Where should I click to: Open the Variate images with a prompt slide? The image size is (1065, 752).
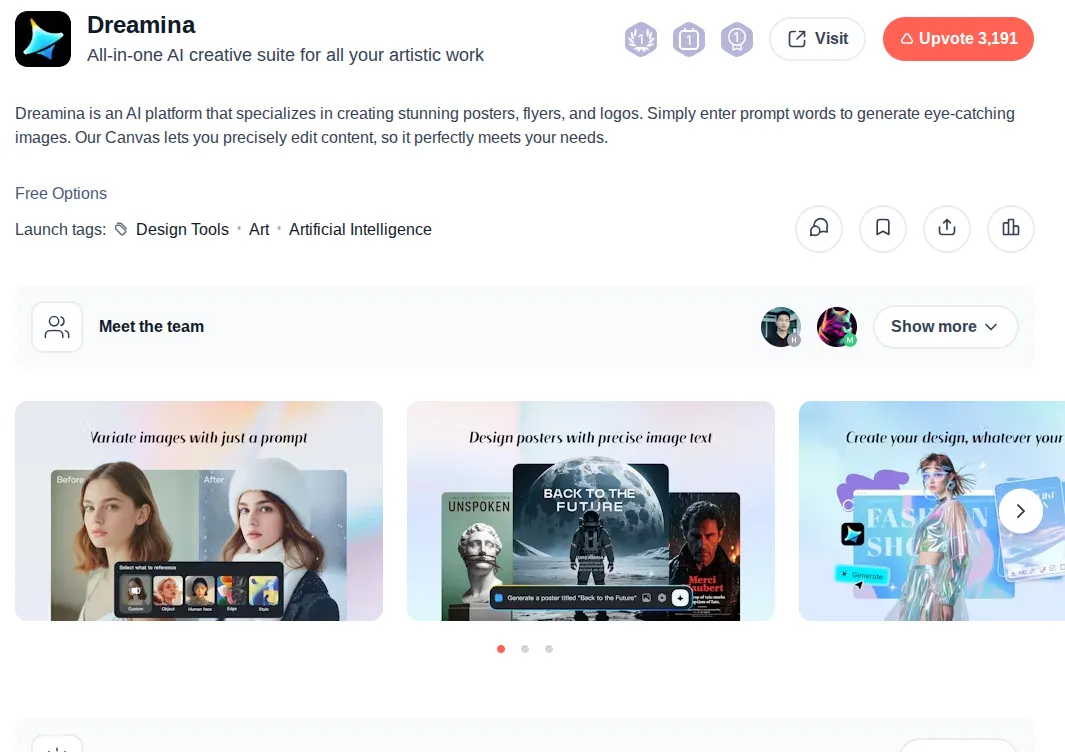199,511
